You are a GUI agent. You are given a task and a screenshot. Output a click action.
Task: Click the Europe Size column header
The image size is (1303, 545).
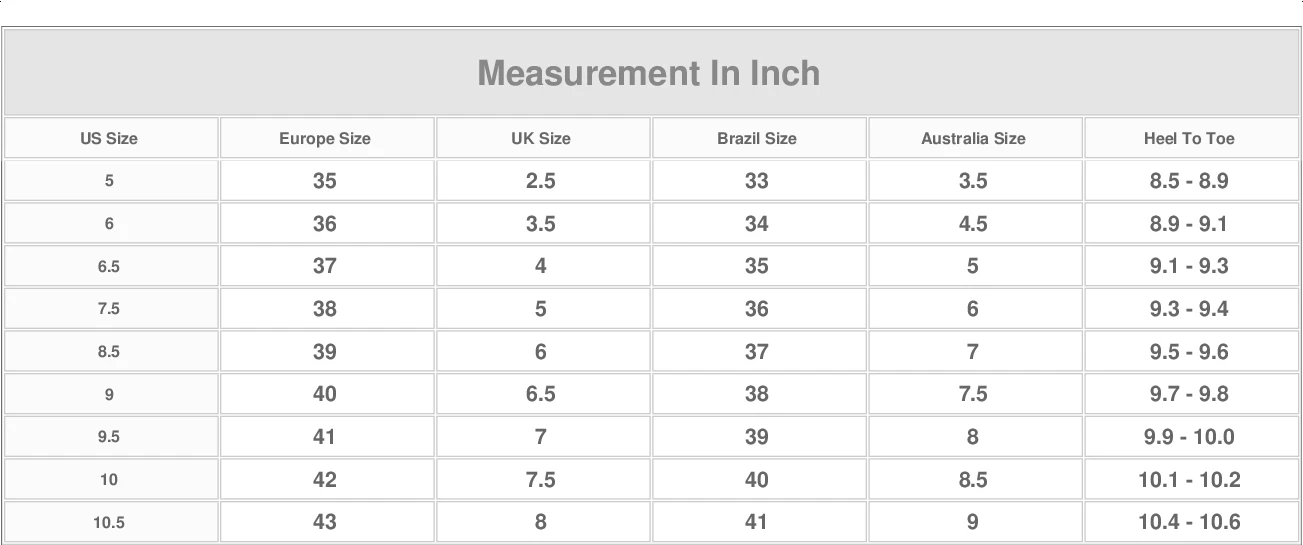[325, 138]
